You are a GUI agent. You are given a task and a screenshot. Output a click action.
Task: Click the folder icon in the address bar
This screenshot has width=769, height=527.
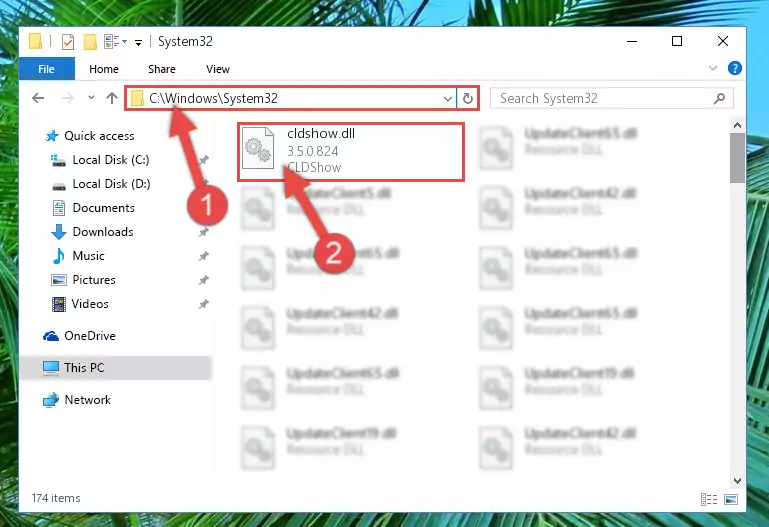pyautogui.click(x=137, y=99)
